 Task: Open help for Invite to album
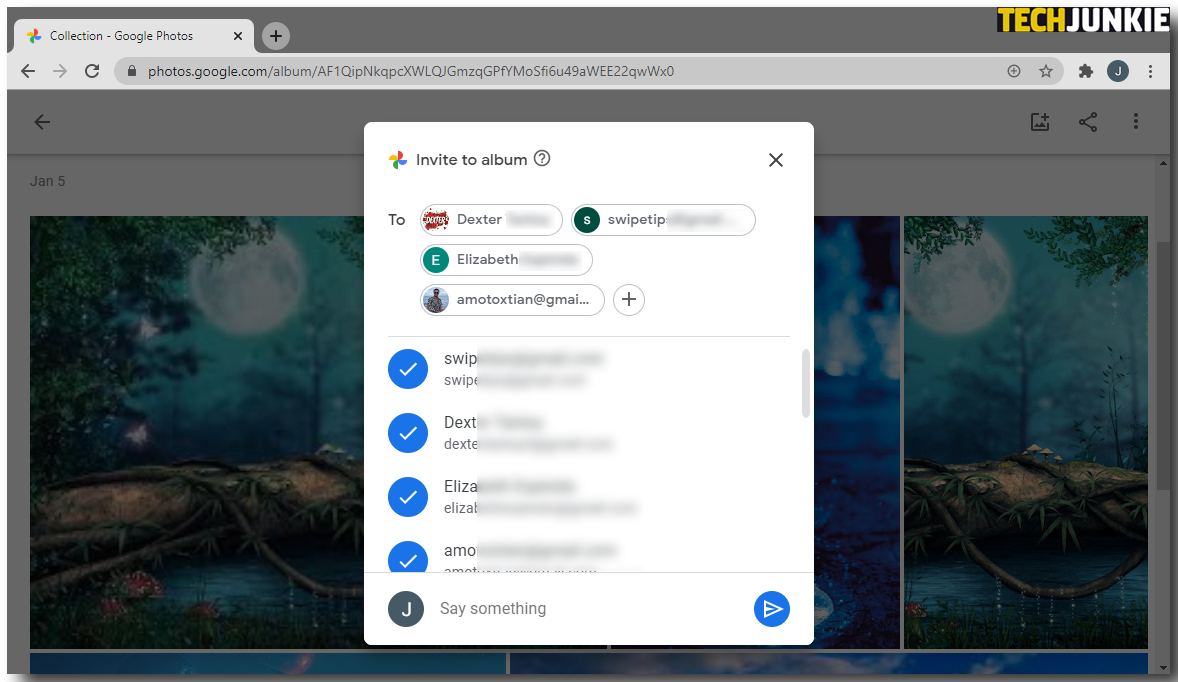542,159
